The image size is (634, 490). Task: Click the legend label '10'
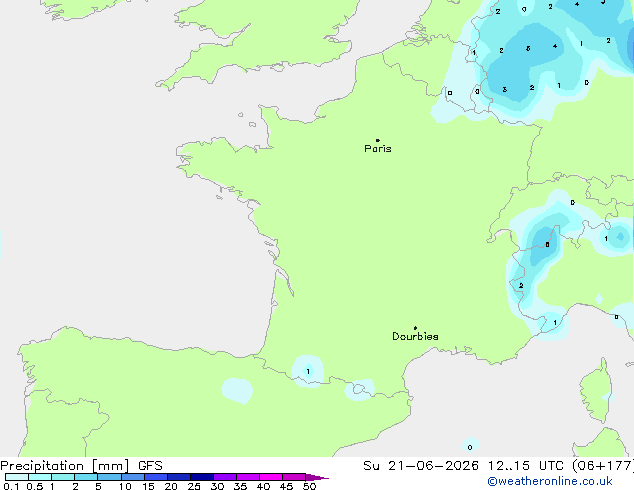tap(125, 486)
